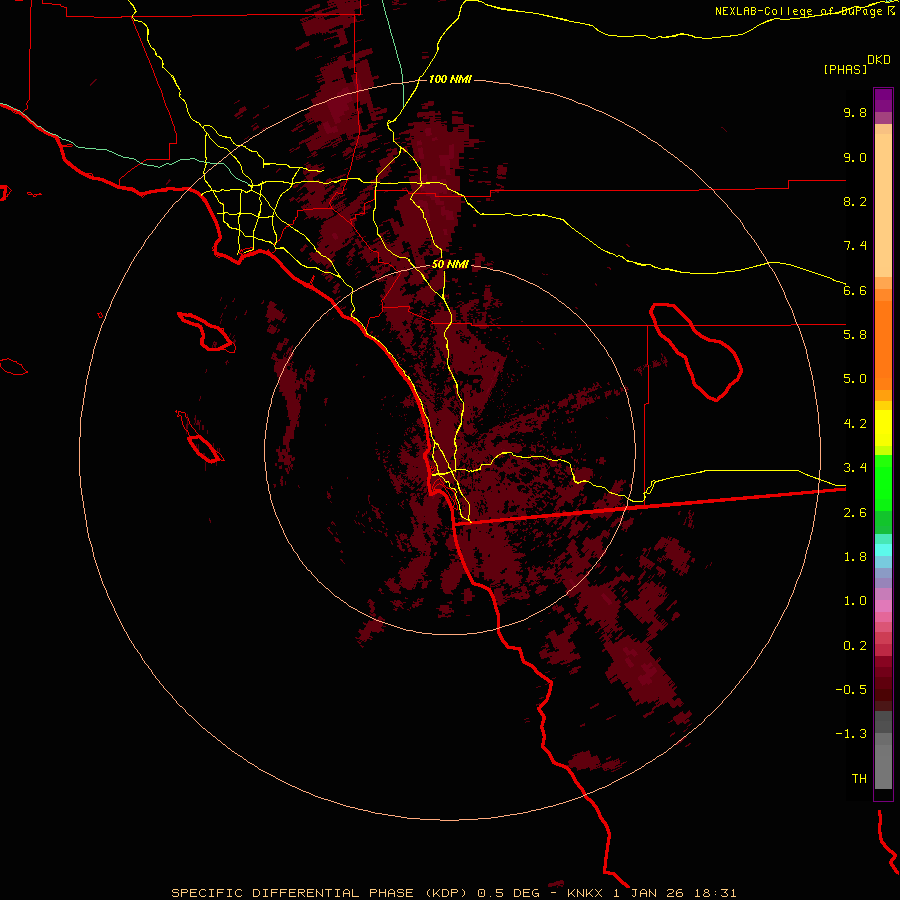Click the "18:31" timestamp in the caption
This screenshot has width=900, height=900.
click(714, 893)
